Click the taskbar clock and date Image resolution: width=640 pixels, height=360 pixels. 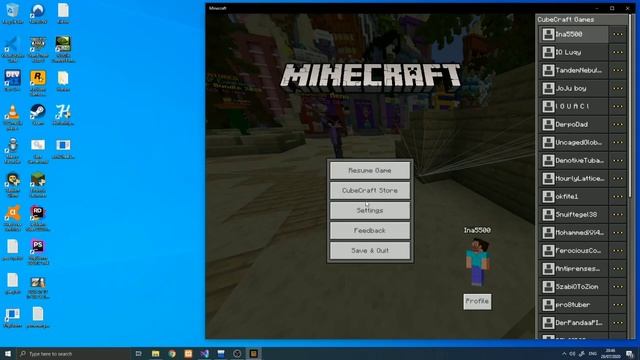pyautogui.click(x=611, y=353)
